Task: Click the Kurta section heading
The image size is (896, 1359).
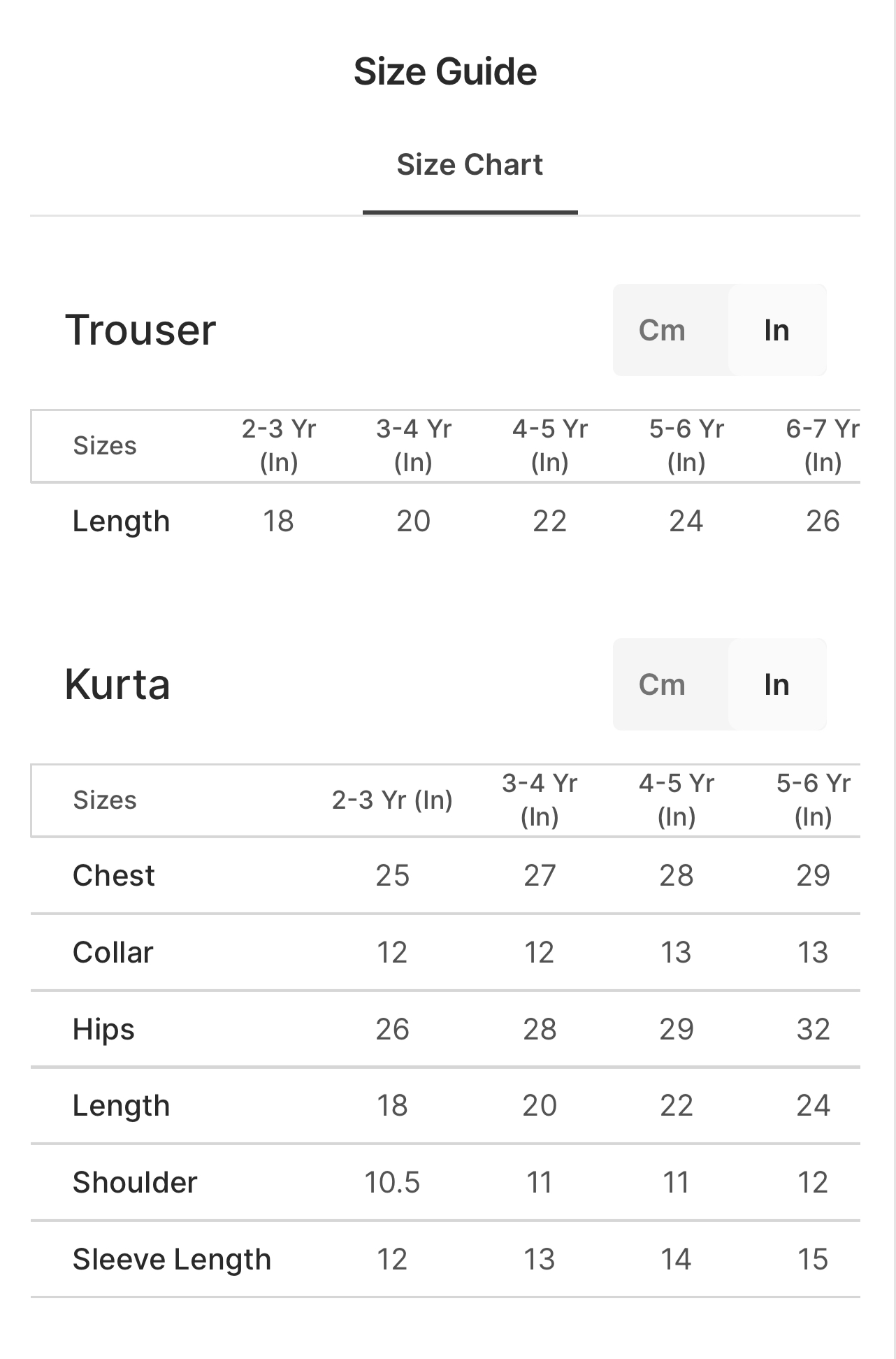Action: [117, 684]
